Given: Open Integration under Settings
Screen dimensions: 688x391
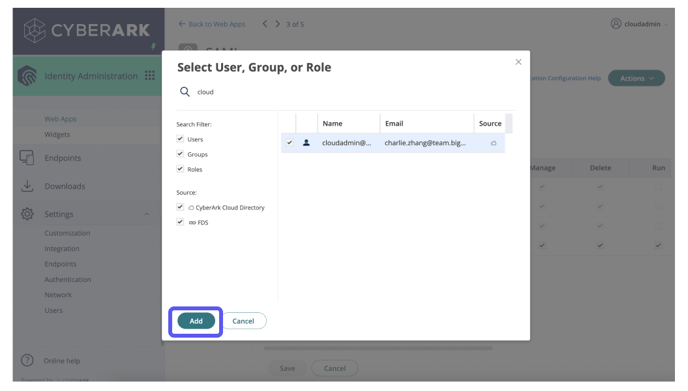Looking at the screenshot, I should (x=62, y=248).
